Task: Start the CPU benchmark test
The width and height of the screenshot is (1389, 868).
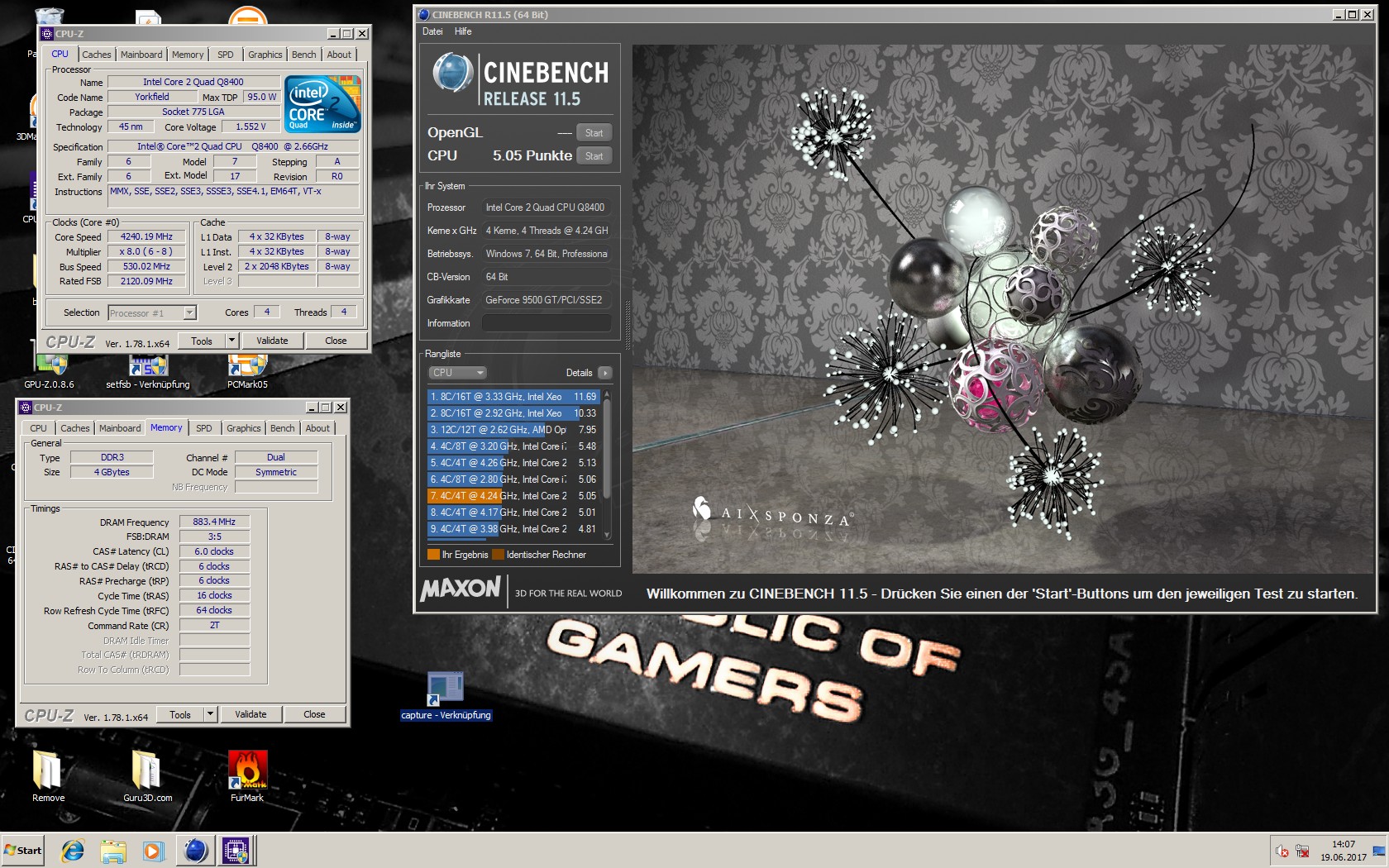Action: [594, 156]
